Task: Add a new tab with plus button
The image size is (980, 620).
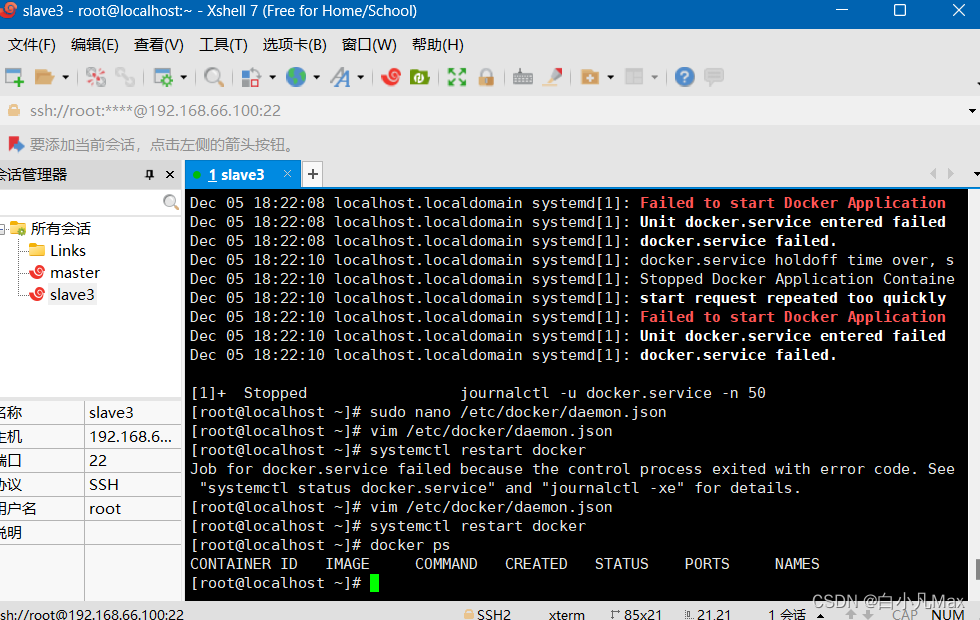Action: pyautogui.click(x=312, y=174)
